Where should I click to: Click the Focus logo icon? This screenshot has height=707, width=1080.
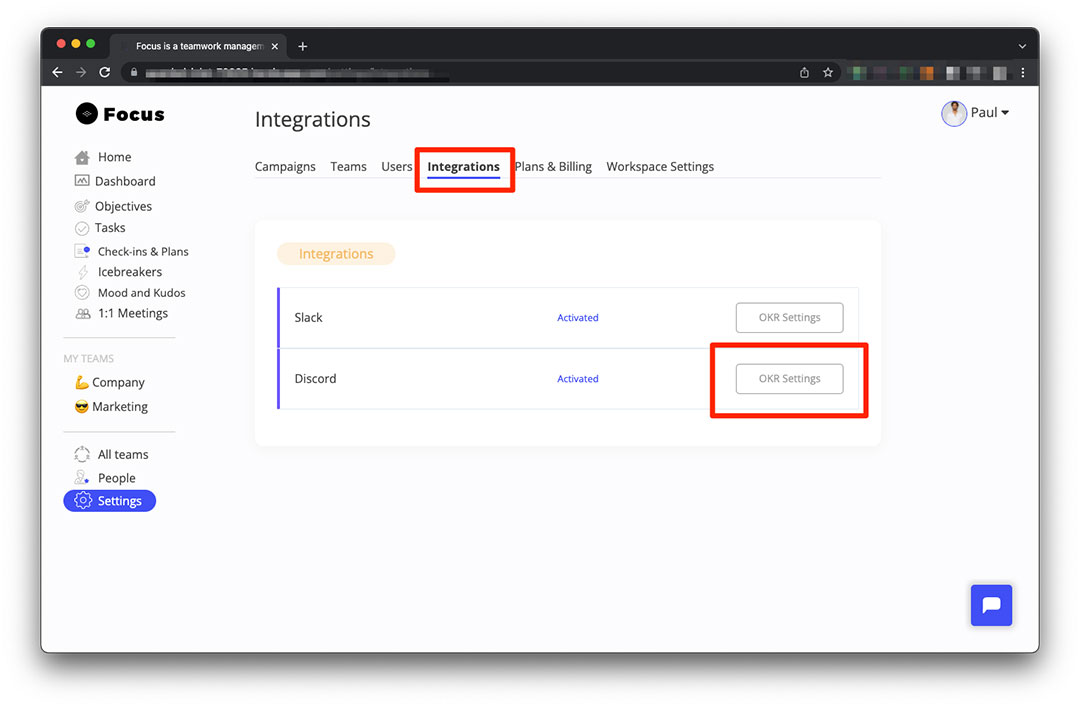point(87,114)
